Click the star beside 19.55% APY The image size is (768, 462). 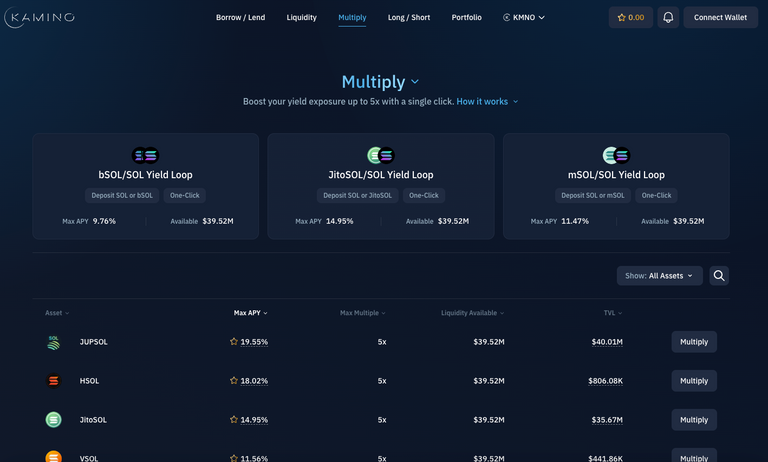234,341
